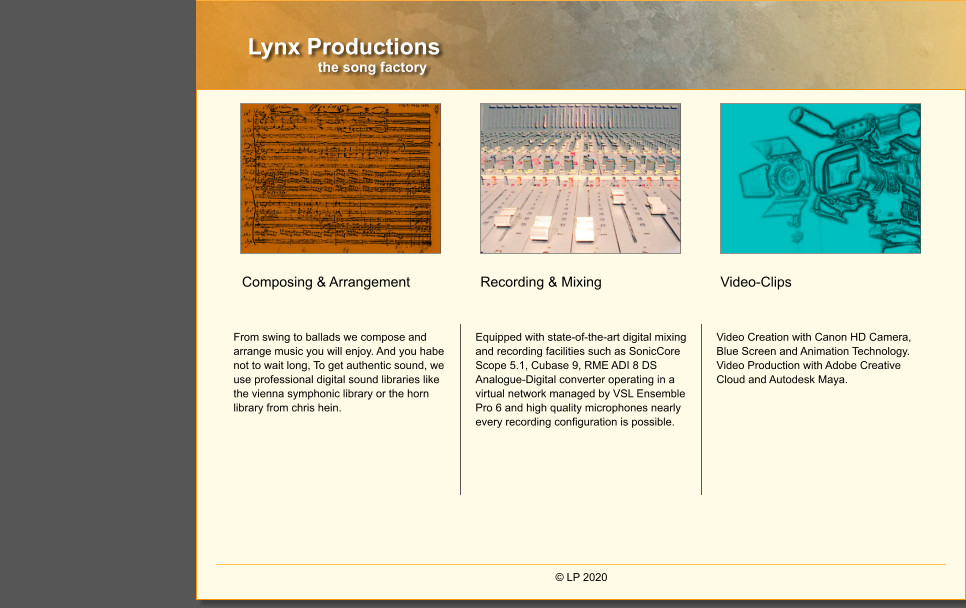The image size is (966, 608).
Task: Click the divider between recording and video columns
Action: pyautogui.click(x=701, y=409)
